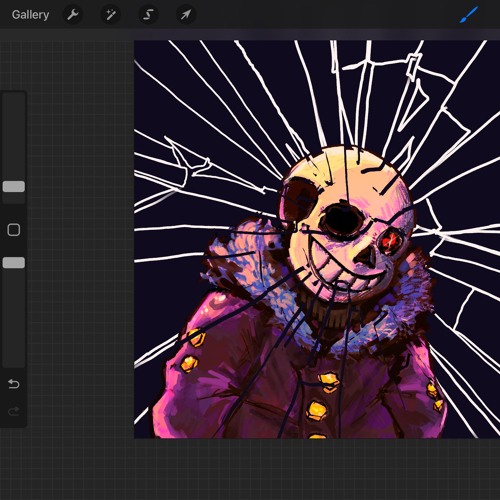Screen dimensions: 500x500
Task: Click the brush opacity slider handle
Action: (14, 263)
